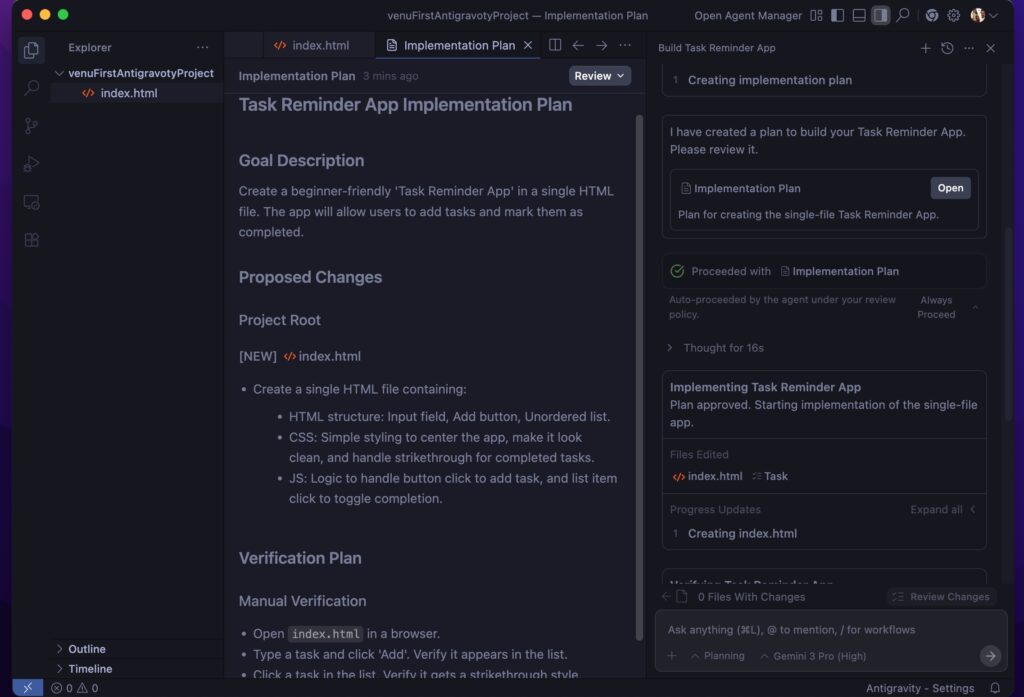The image size is (1024, 697).
Task: Collapse the venuFirstAntigravotyProject folder
Action: point(60,73)
